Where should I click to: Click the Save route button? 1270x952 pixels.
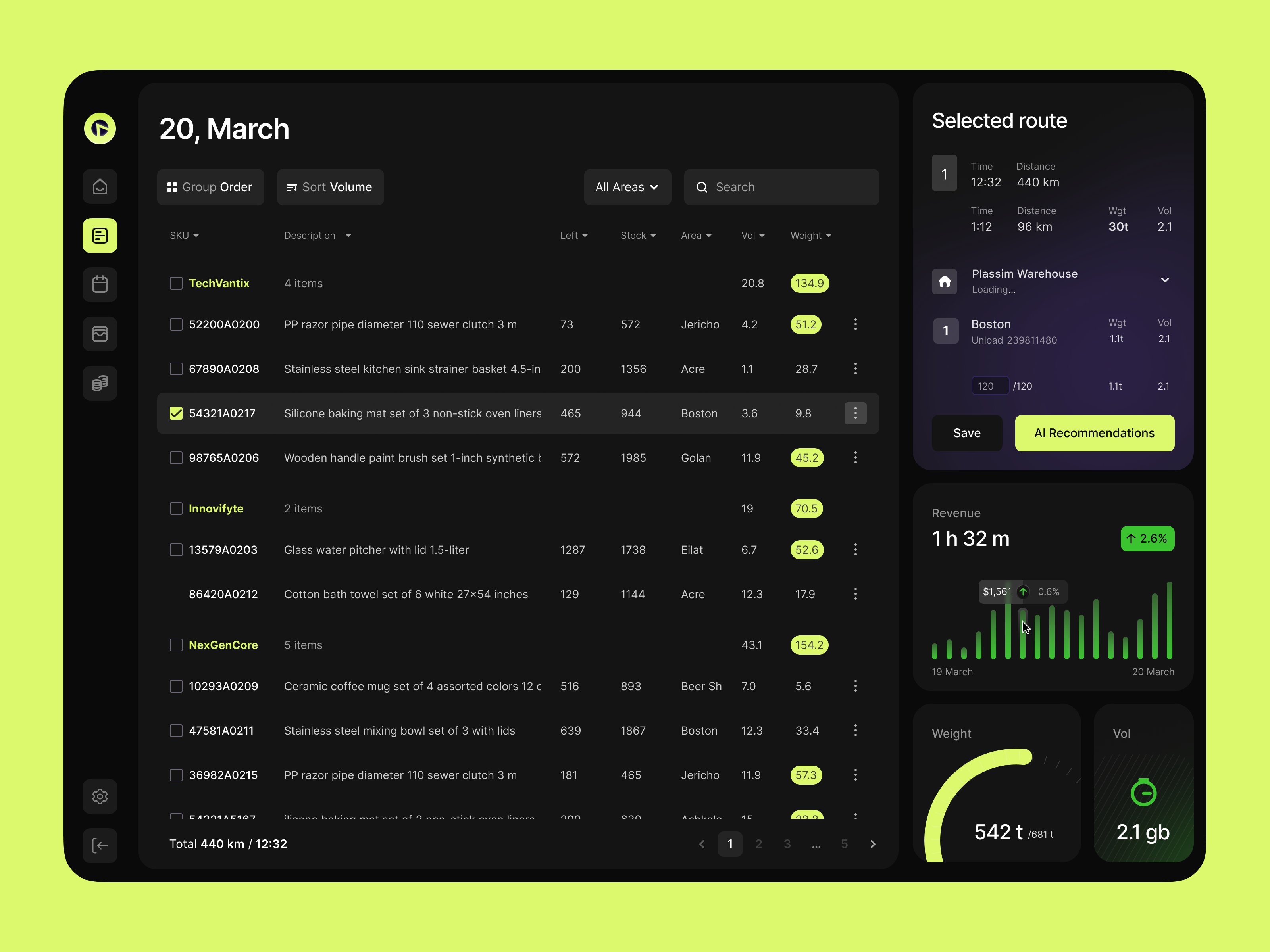966,433
